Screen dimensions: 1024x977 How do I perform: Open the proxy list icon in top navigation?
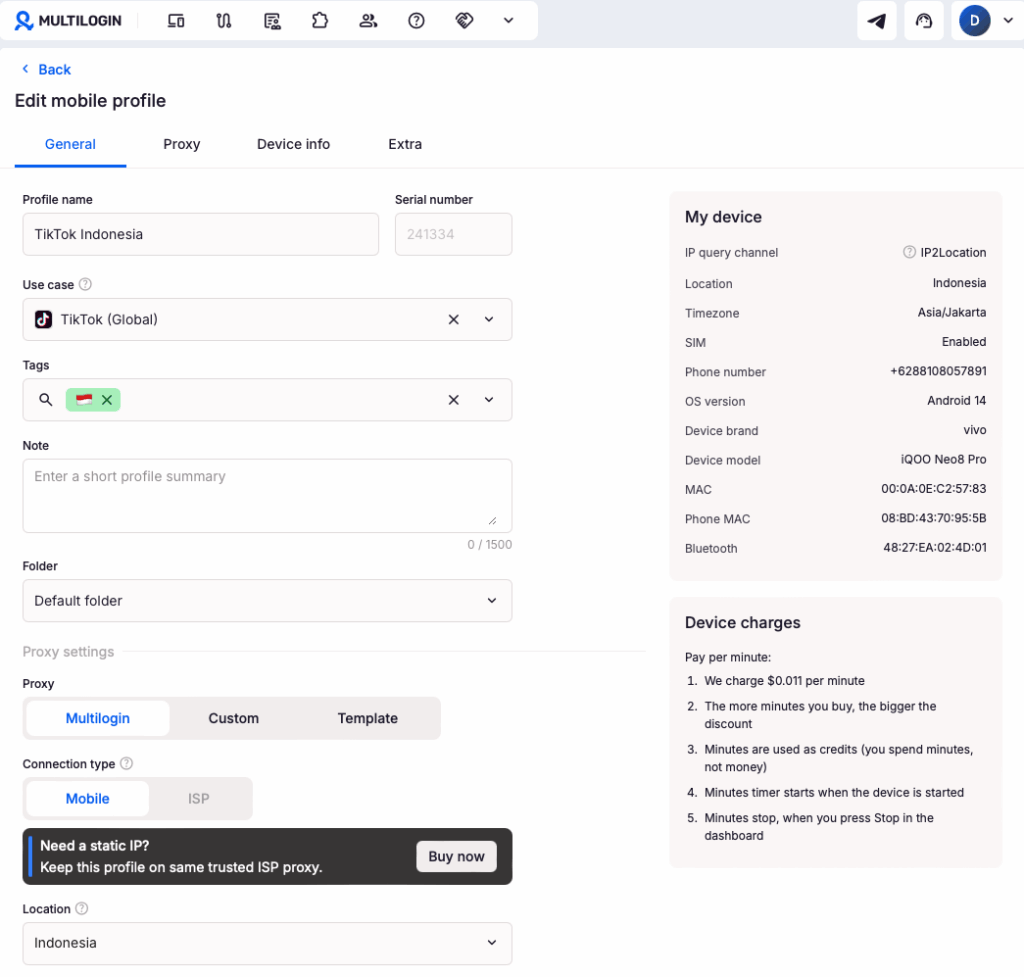tap(272, 21)
